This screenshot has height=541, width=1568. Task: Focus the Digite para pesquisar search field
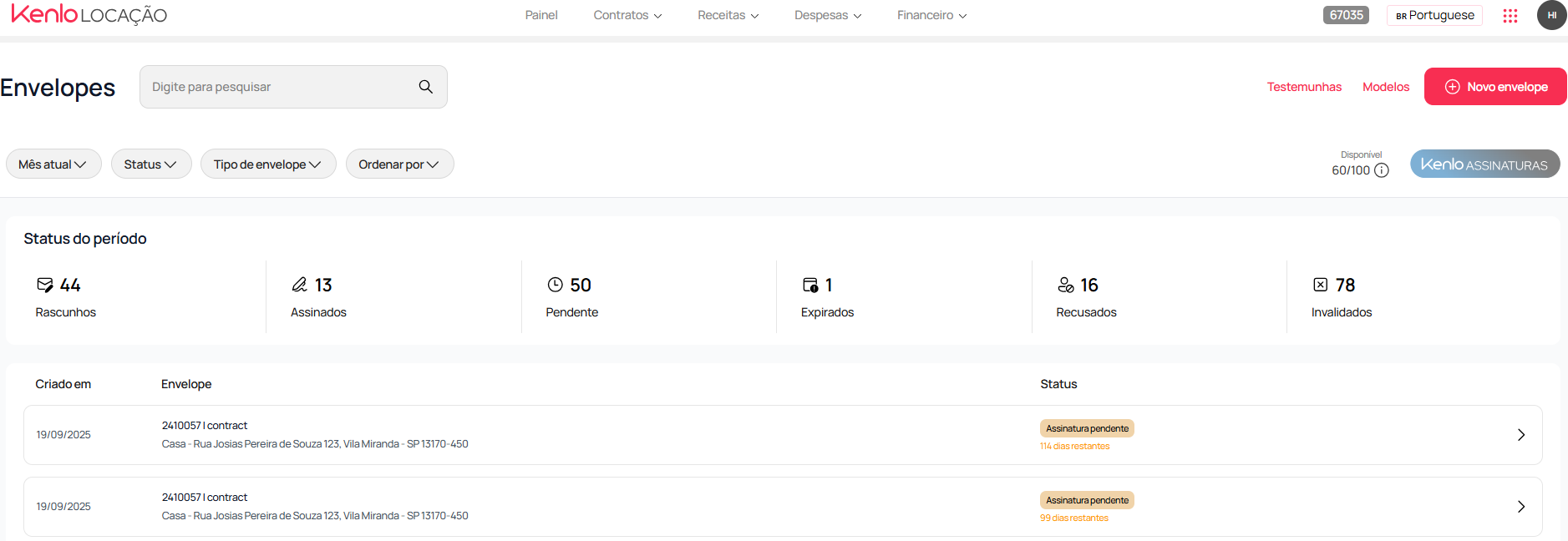click(x=293, y=87)
